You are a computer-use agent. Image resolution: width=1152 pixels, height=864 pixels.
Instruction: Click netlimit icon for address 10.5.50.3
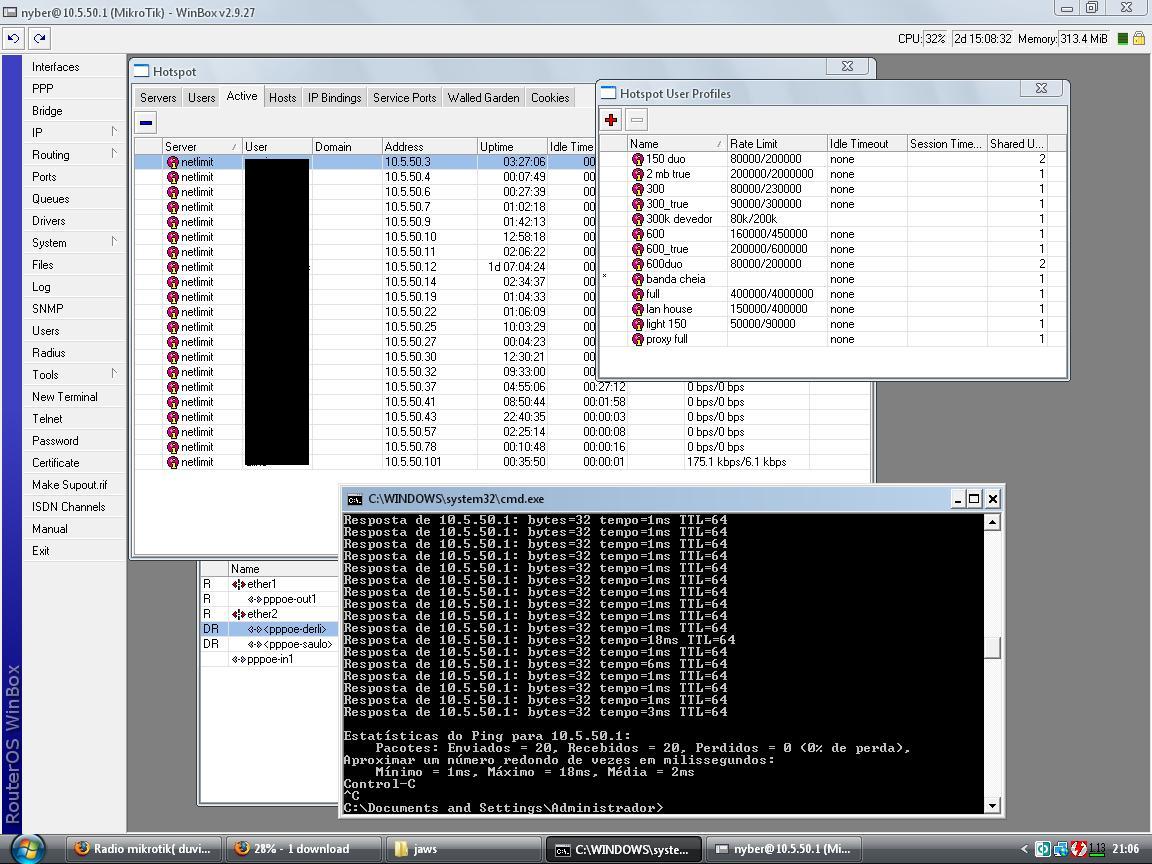click(x=173, y=162)
